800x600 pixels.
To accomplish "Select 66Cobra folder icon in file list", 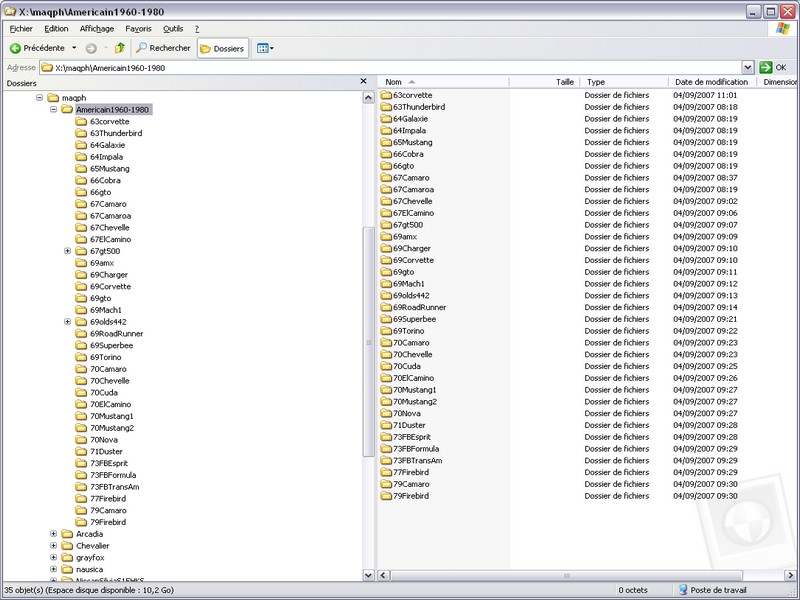I will (386, 154).
